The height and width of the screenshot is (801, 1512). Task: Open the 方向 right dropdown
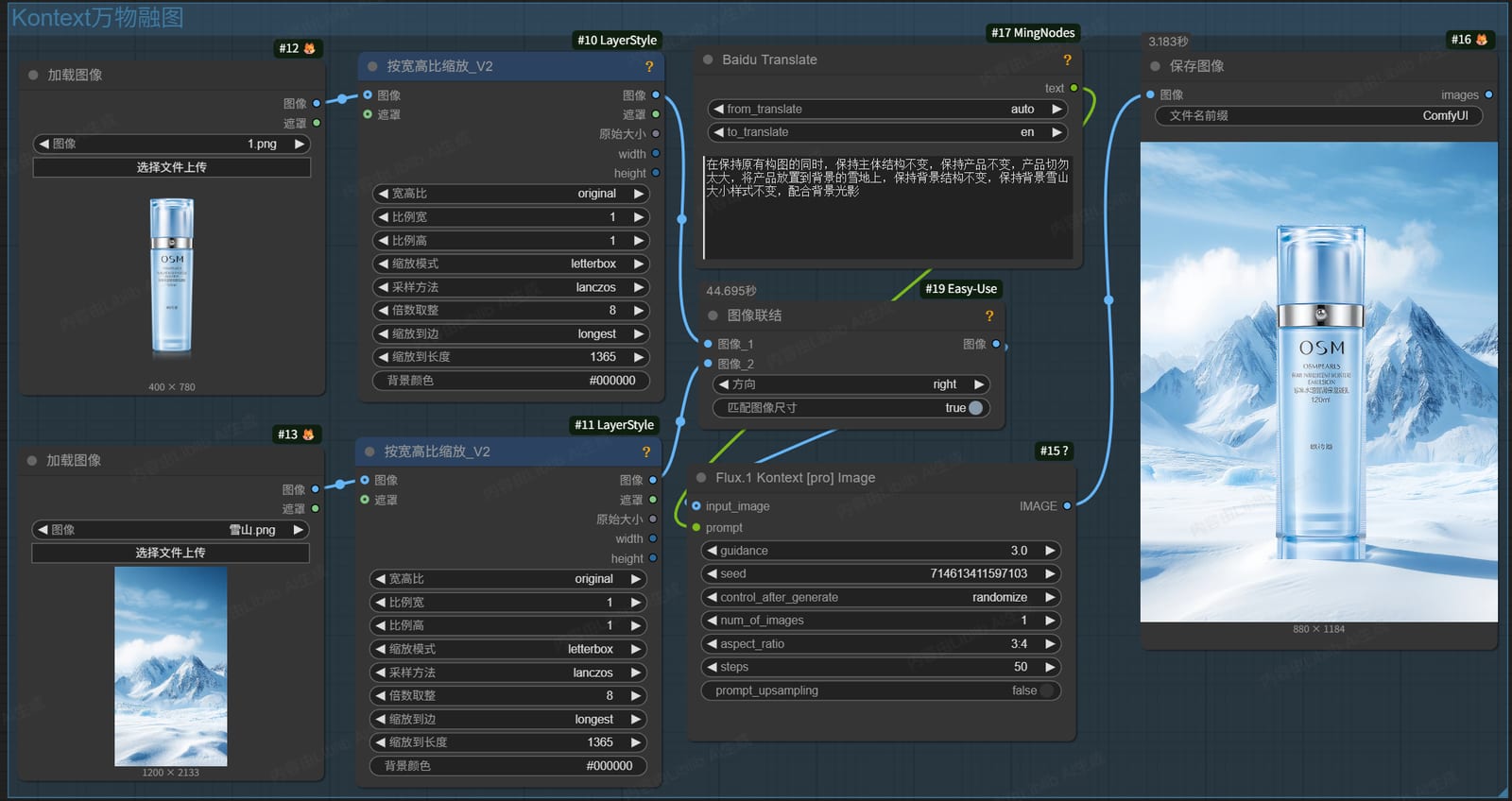[x=850, y=384]
